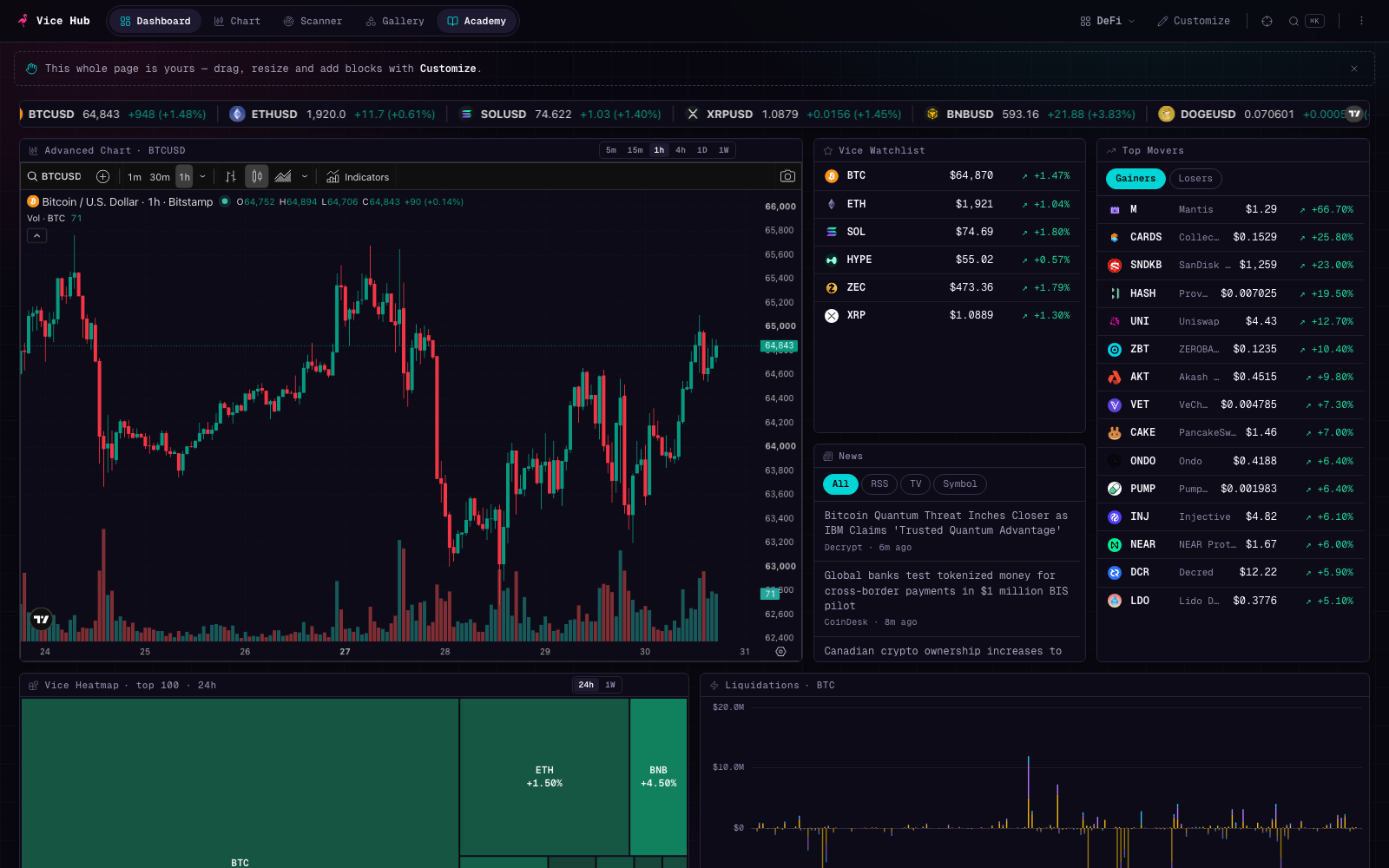Dismiss the Customize tip banner
The height and width of the screenshot is (868, 1389).
(1353, 69)
